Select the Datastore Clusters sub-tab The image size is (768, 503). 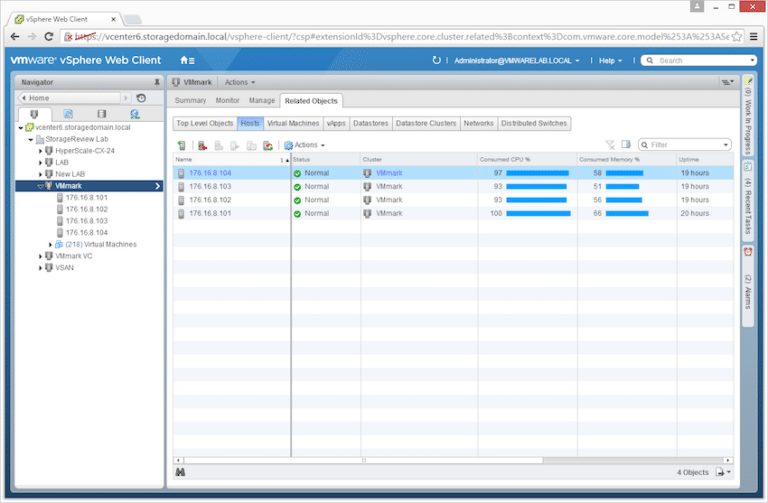426,123
